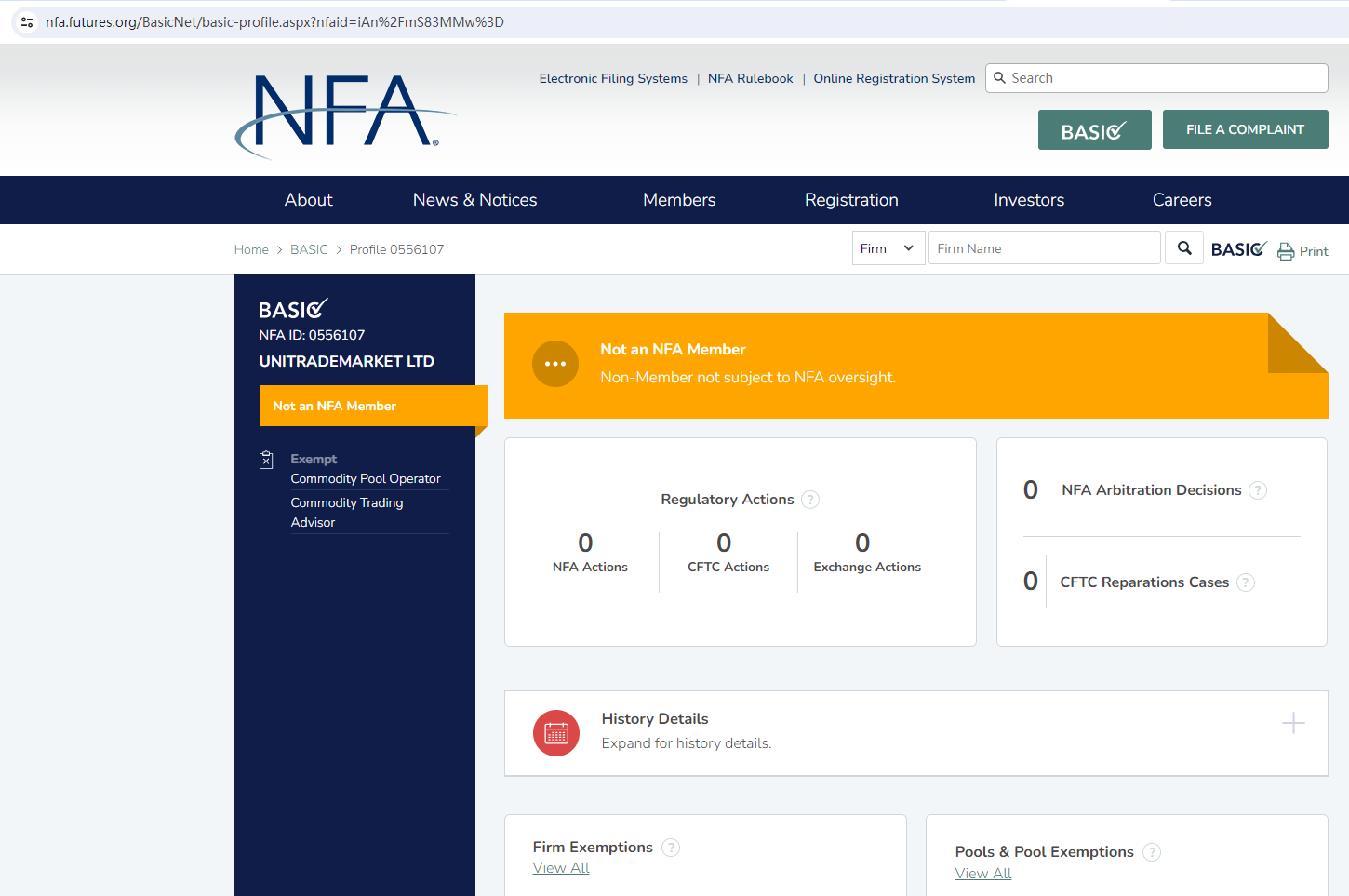Click the green BASIC button in header
The width and height of the screenshot is (1349, 896).
pyautogui.click(x=1094, y=130)
